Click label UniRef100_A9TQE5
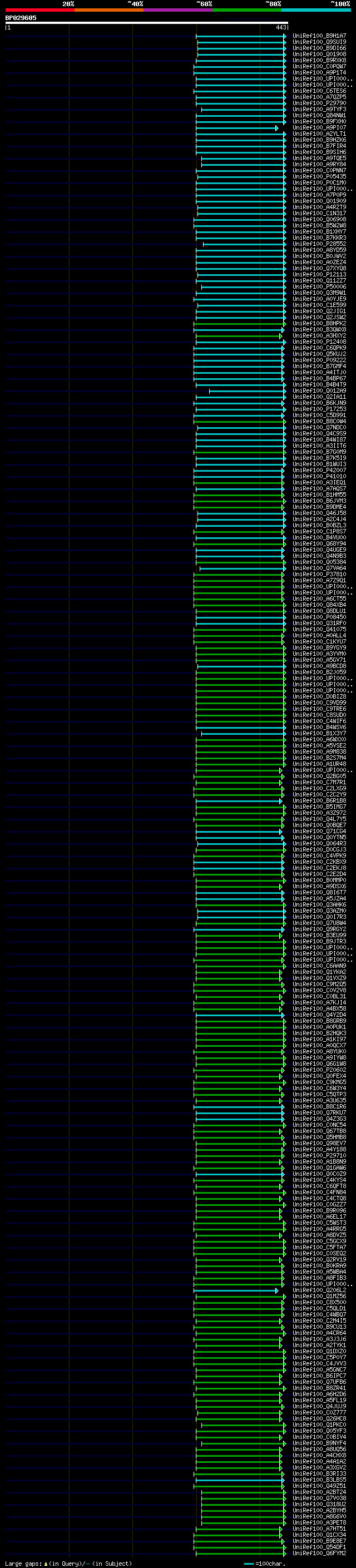This screenshot has width=356, height=1568. pyautogui.click(x=319, y=159)
